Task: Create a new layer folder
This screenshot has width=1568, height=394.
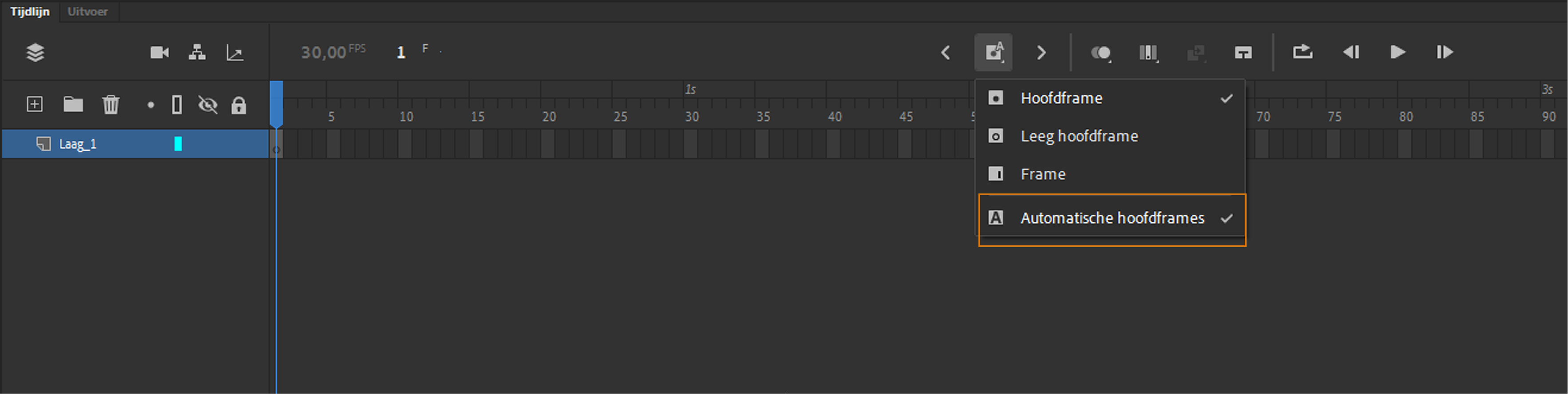Action: (x=73, y=105)
